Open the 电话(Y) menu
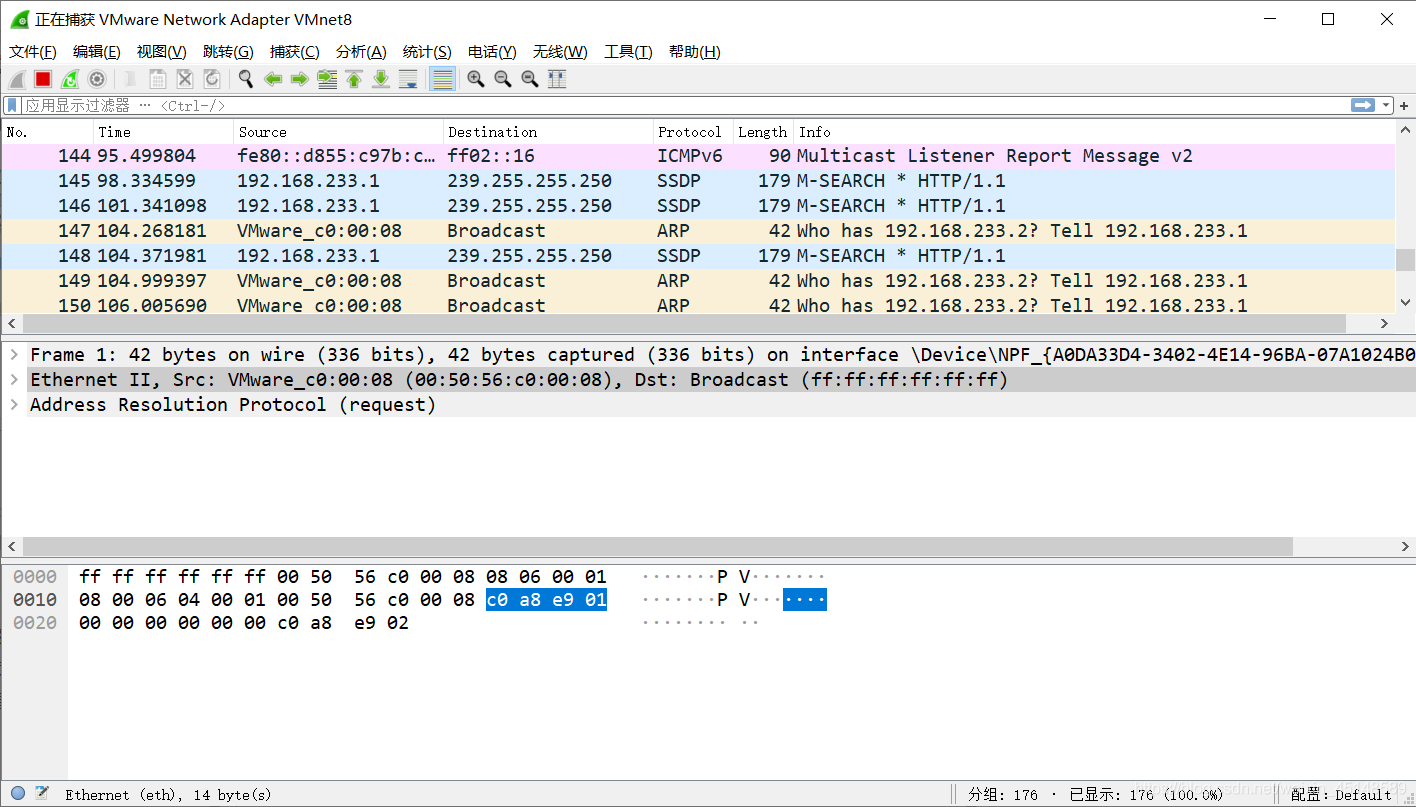Viewport: 1416px width, 807px height. coord(492,52)
